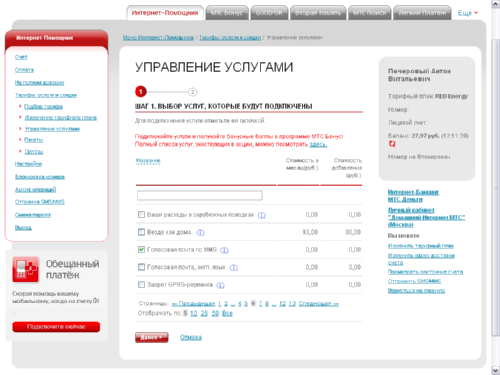The width and height of the screenshot is (500, 375).
Task: Click Подключите сейчас button
Action: (56, 327)
